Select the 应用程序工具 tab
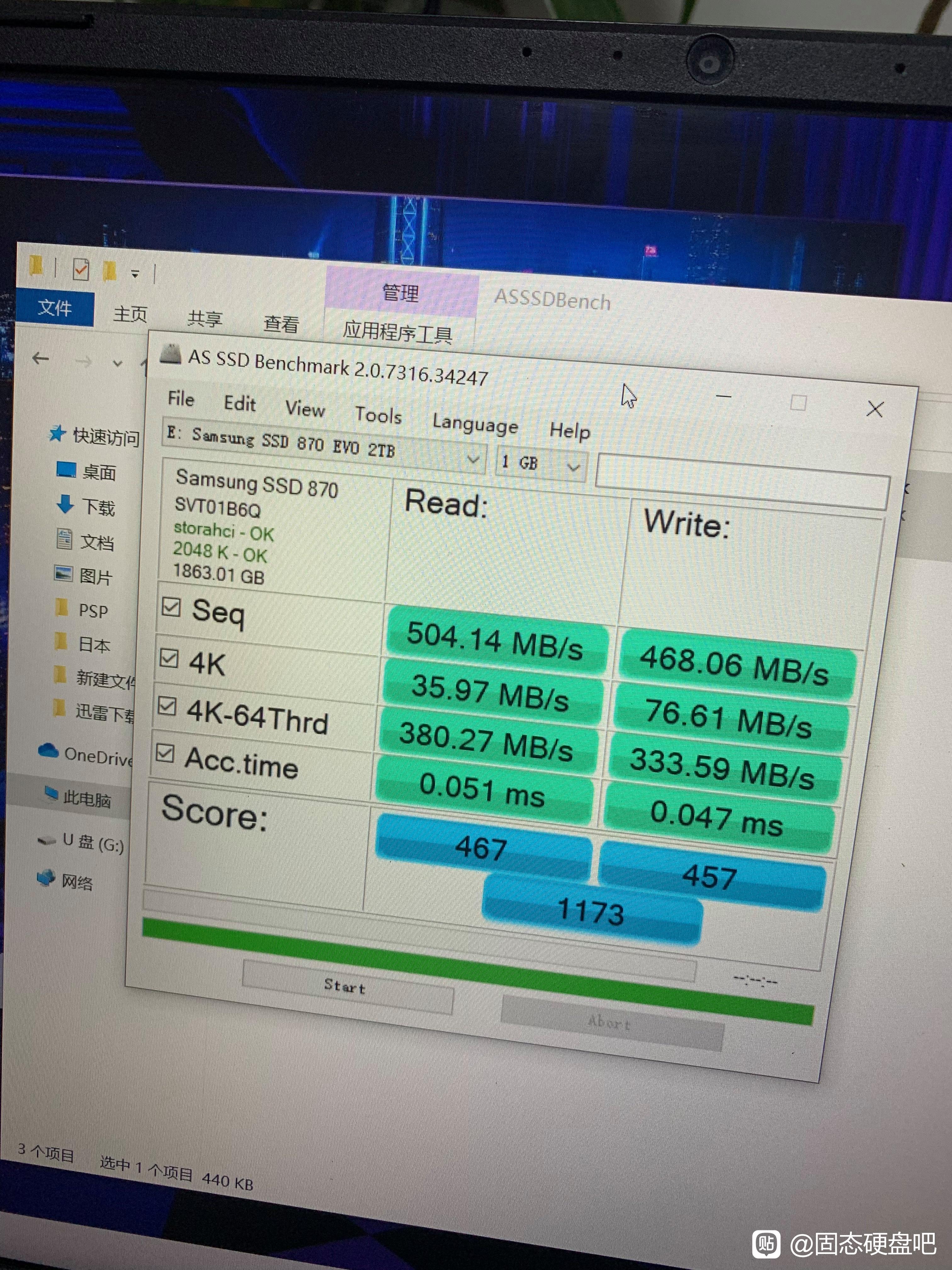The width and height of the screenshot is (952, 1270). coord(398,332)
